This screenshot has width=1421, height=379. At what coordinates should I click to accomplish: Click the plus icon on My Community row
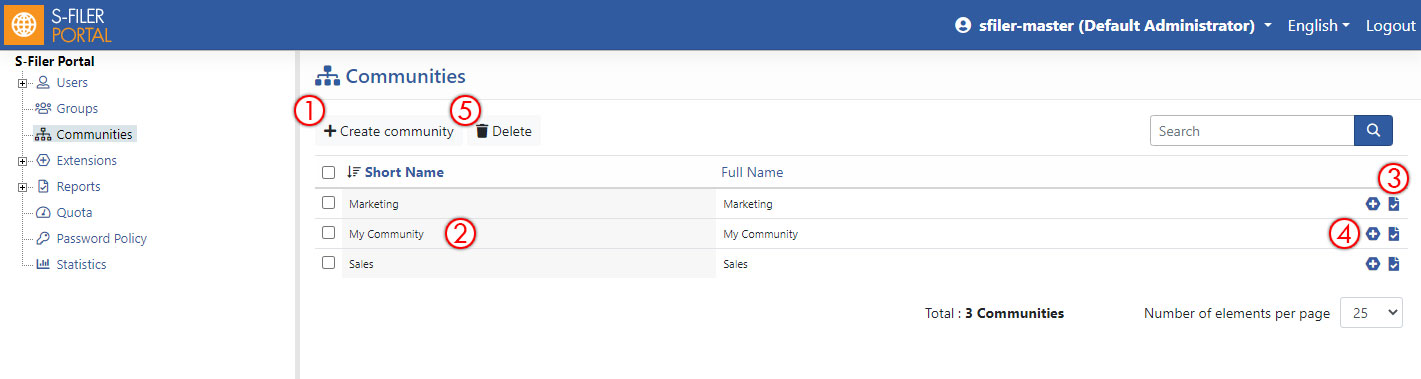point(1372,234)
